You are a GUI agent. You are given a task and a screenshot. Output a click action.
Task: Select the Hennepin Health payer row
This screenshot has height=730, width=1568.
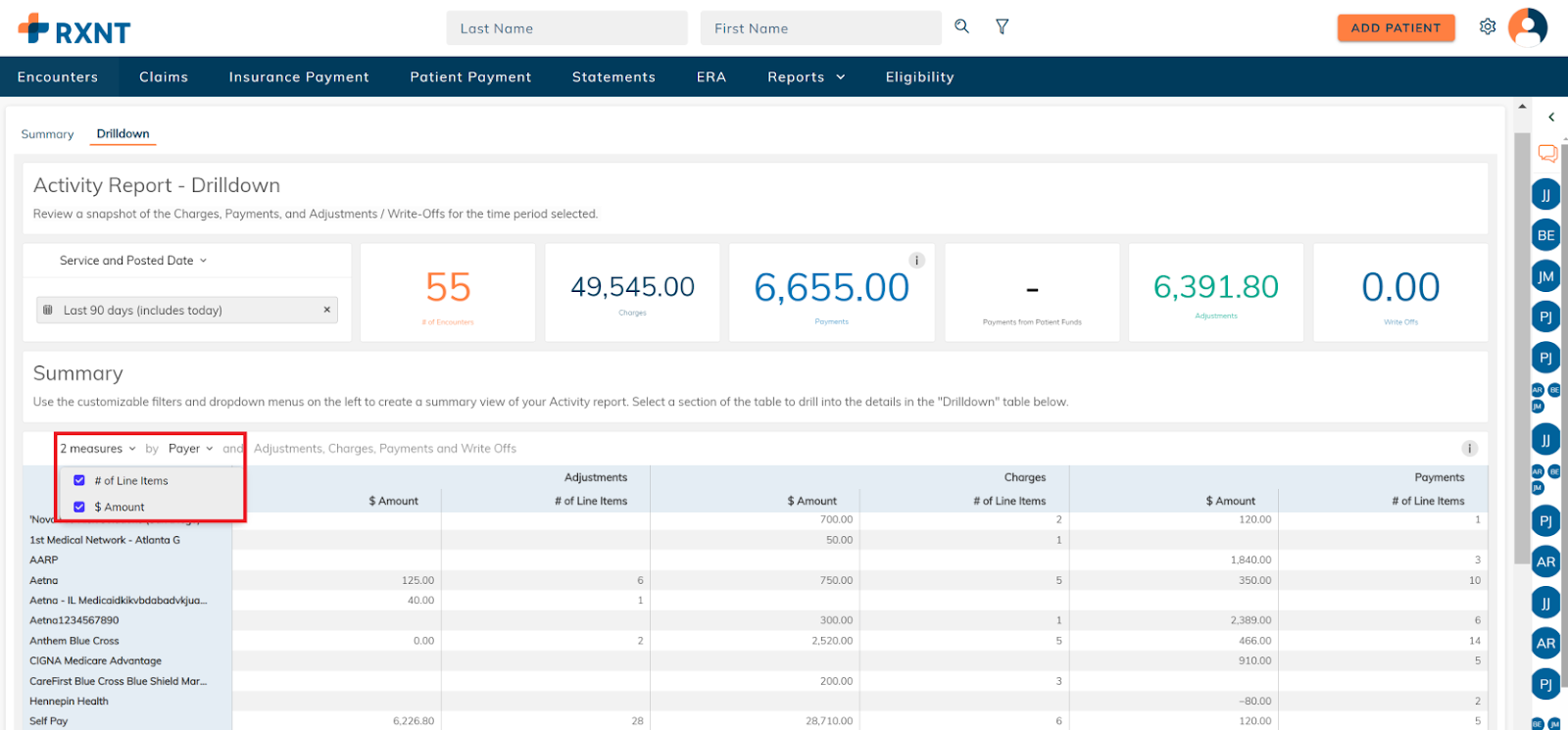(x=70, y=702)
